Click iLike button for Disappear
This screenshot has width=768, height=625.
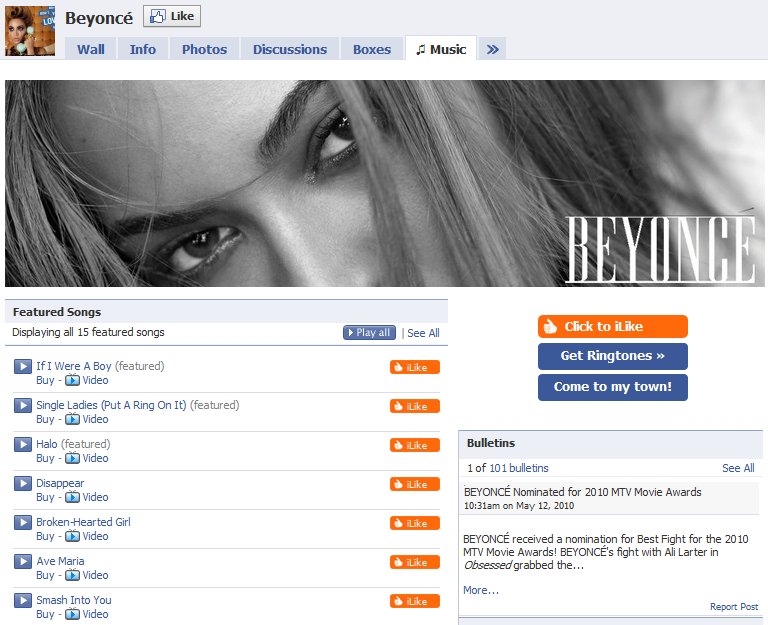414,484
